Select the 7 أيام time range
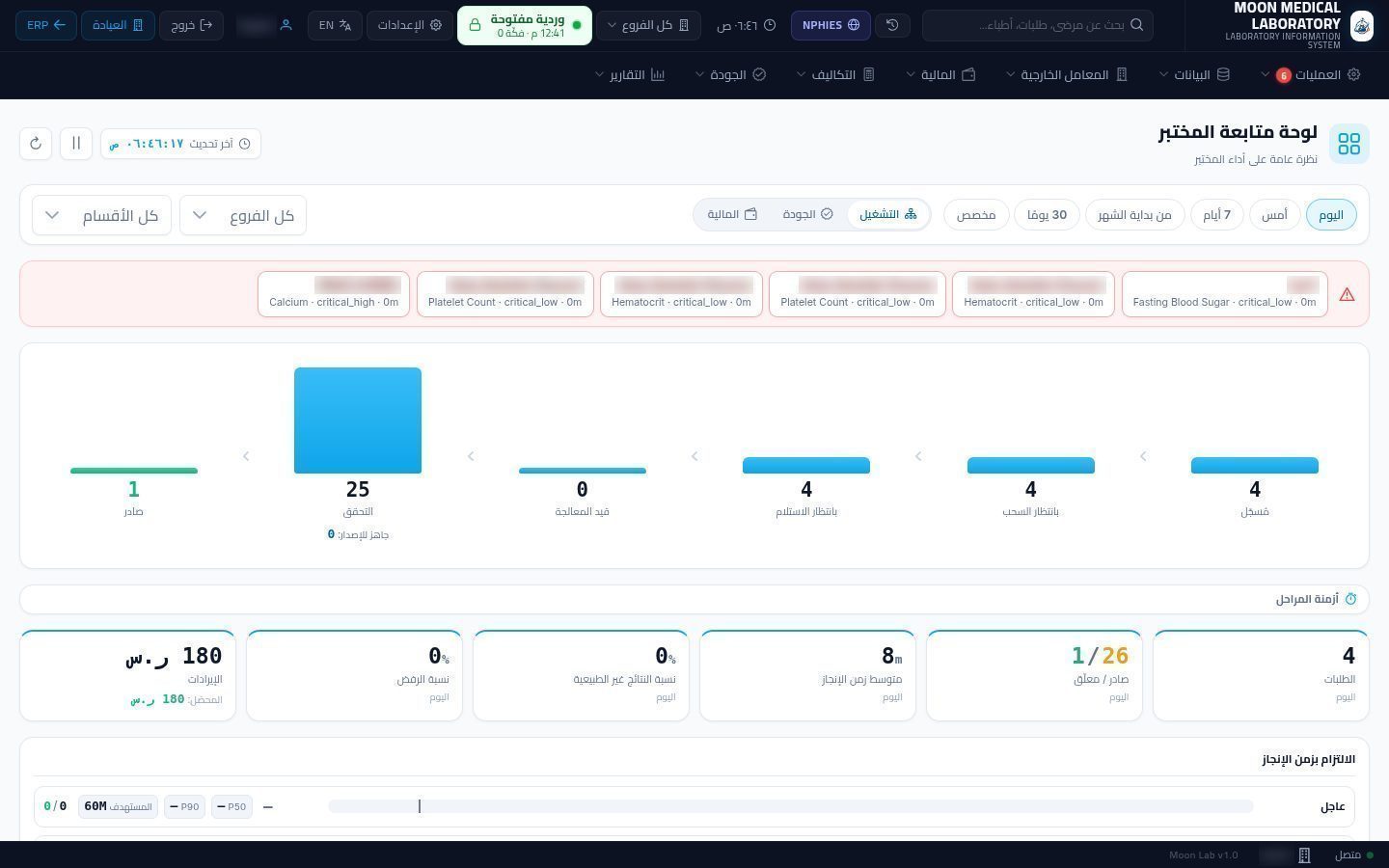The height and width of the screenshot is (868, 1389). tap(1217, 215)
